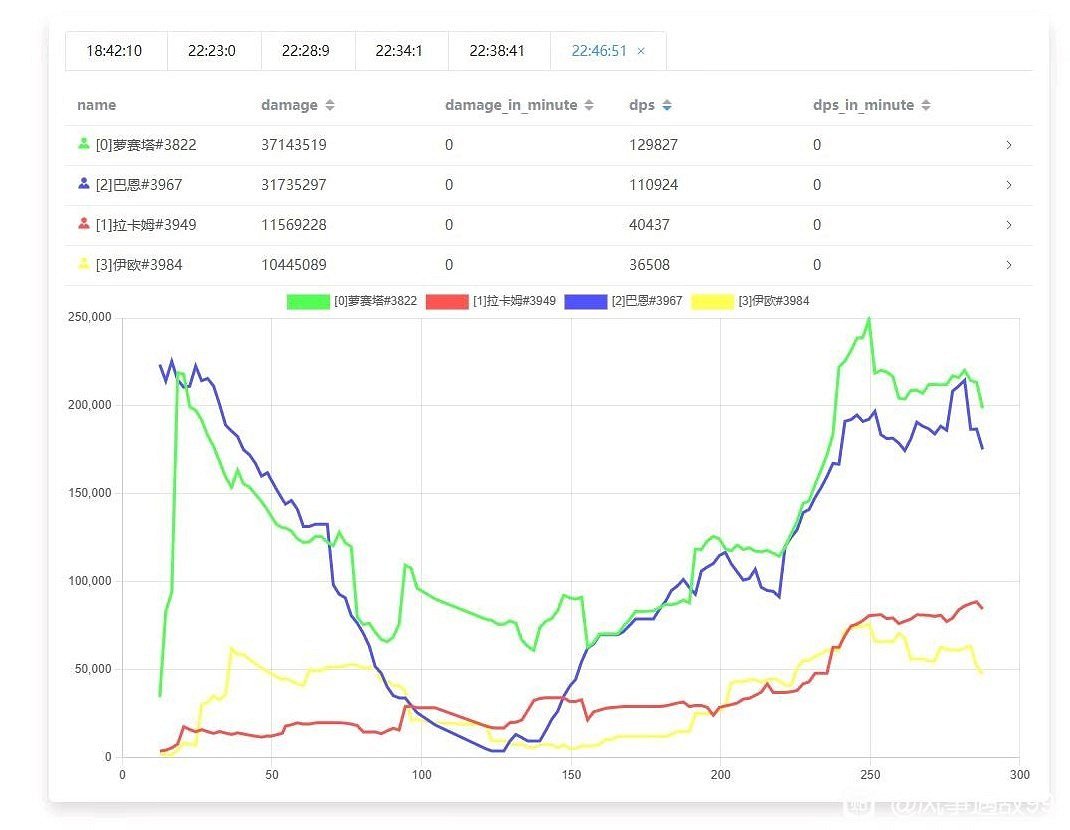Sort by damage_in_minute column arrows
Viewport: 1070px width, 830px height.
(x=589, y=105)
